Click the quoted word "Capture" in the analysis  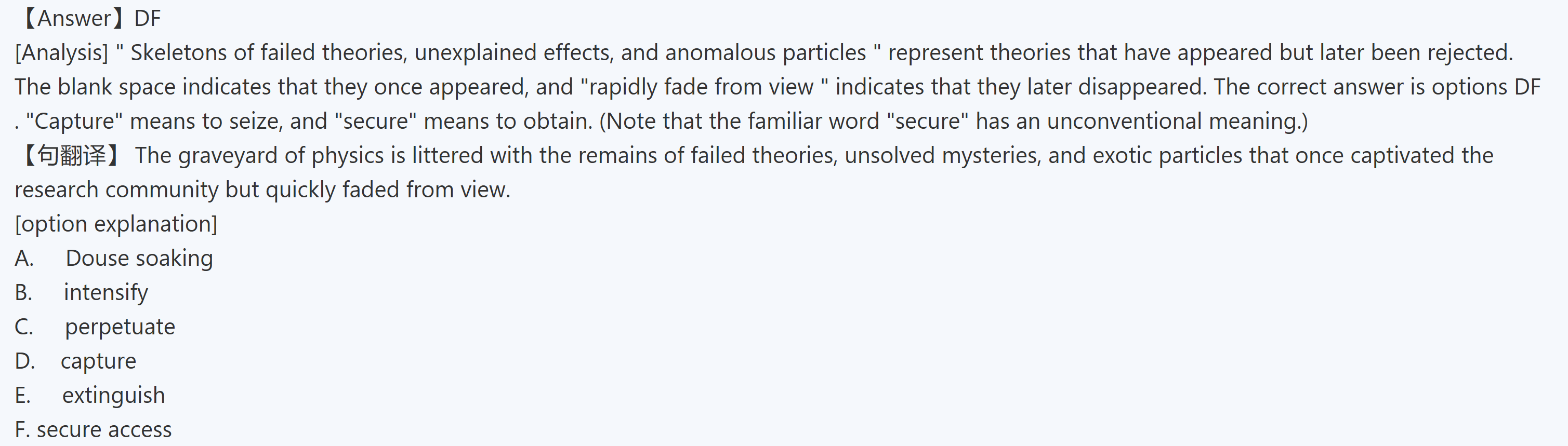tap(74, 121)
